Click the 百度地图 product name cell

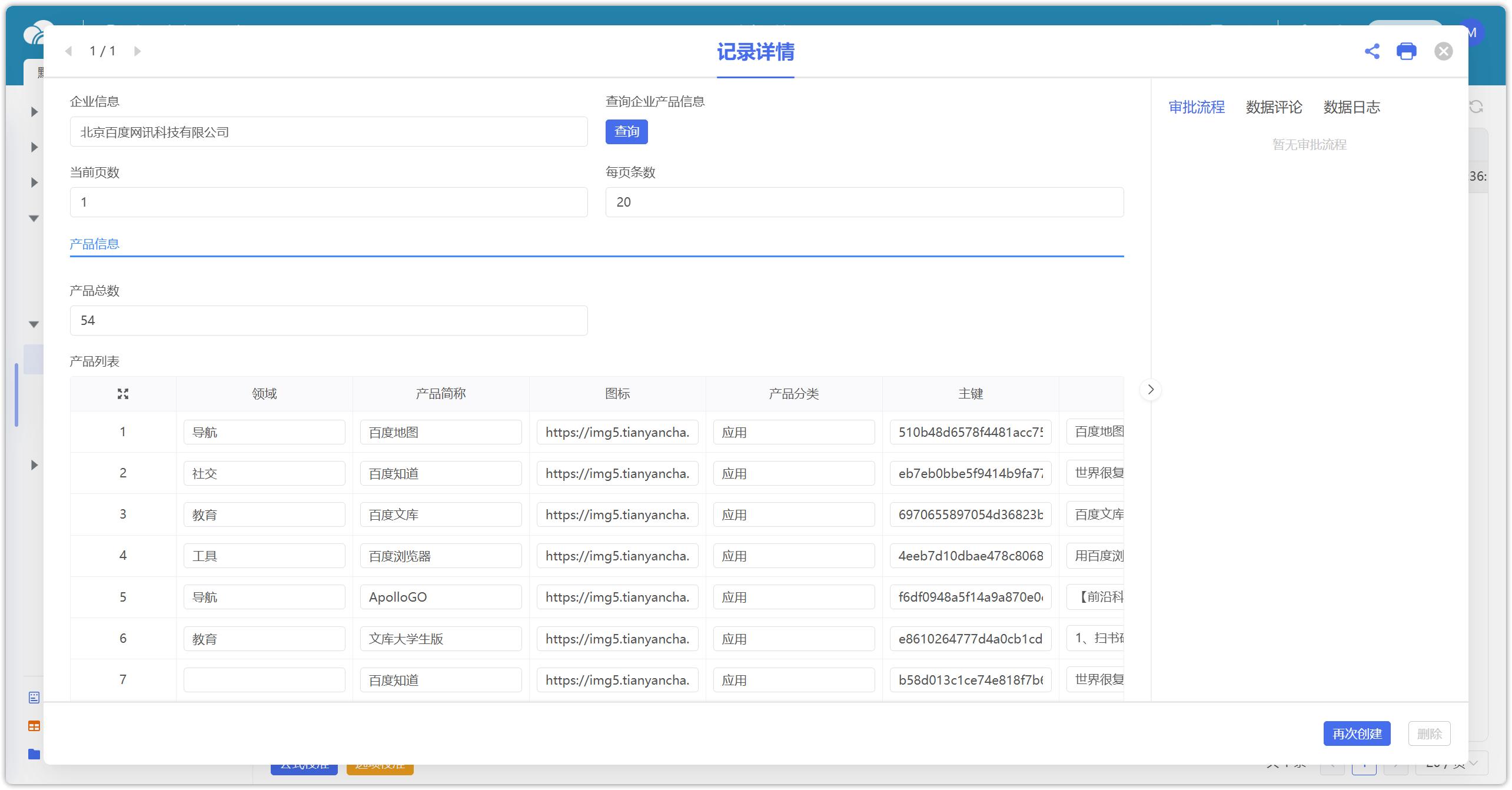click(x=441, y=432)
